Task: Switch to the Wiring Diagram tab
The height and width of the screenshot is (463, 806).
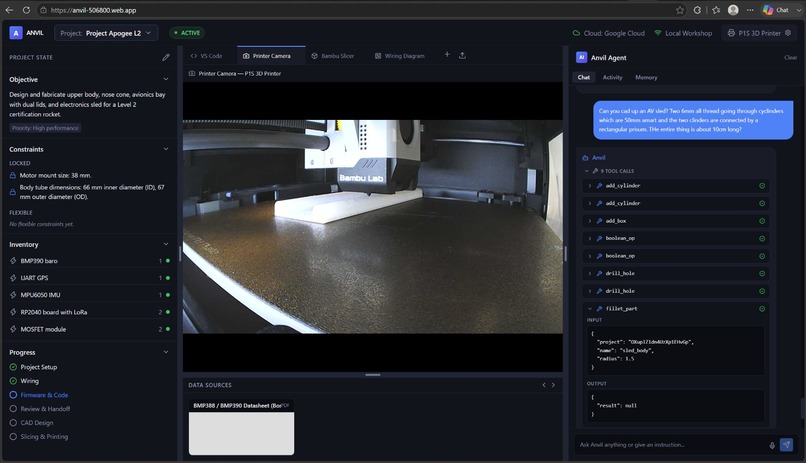Action: coord(399,55)
